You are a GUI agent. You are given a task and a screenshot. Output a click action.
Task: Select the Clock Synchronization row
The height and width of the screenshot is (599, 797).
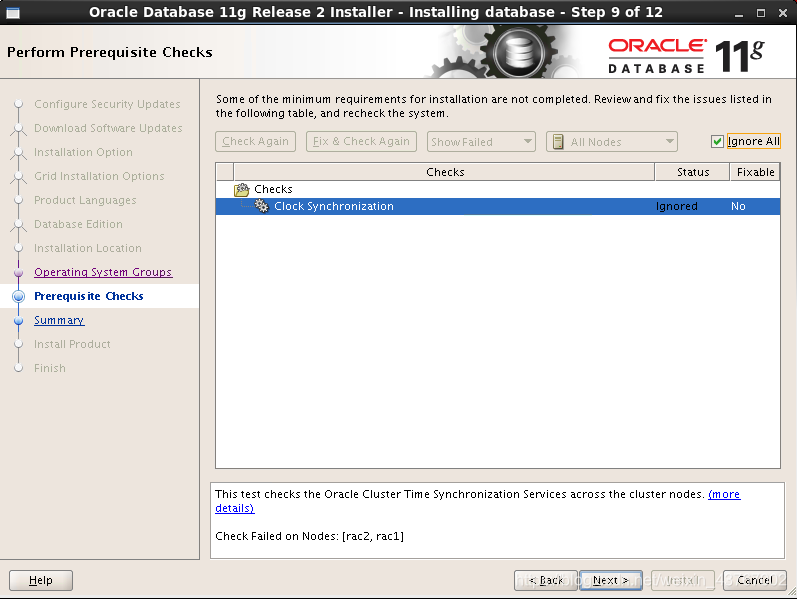point(498,206)
